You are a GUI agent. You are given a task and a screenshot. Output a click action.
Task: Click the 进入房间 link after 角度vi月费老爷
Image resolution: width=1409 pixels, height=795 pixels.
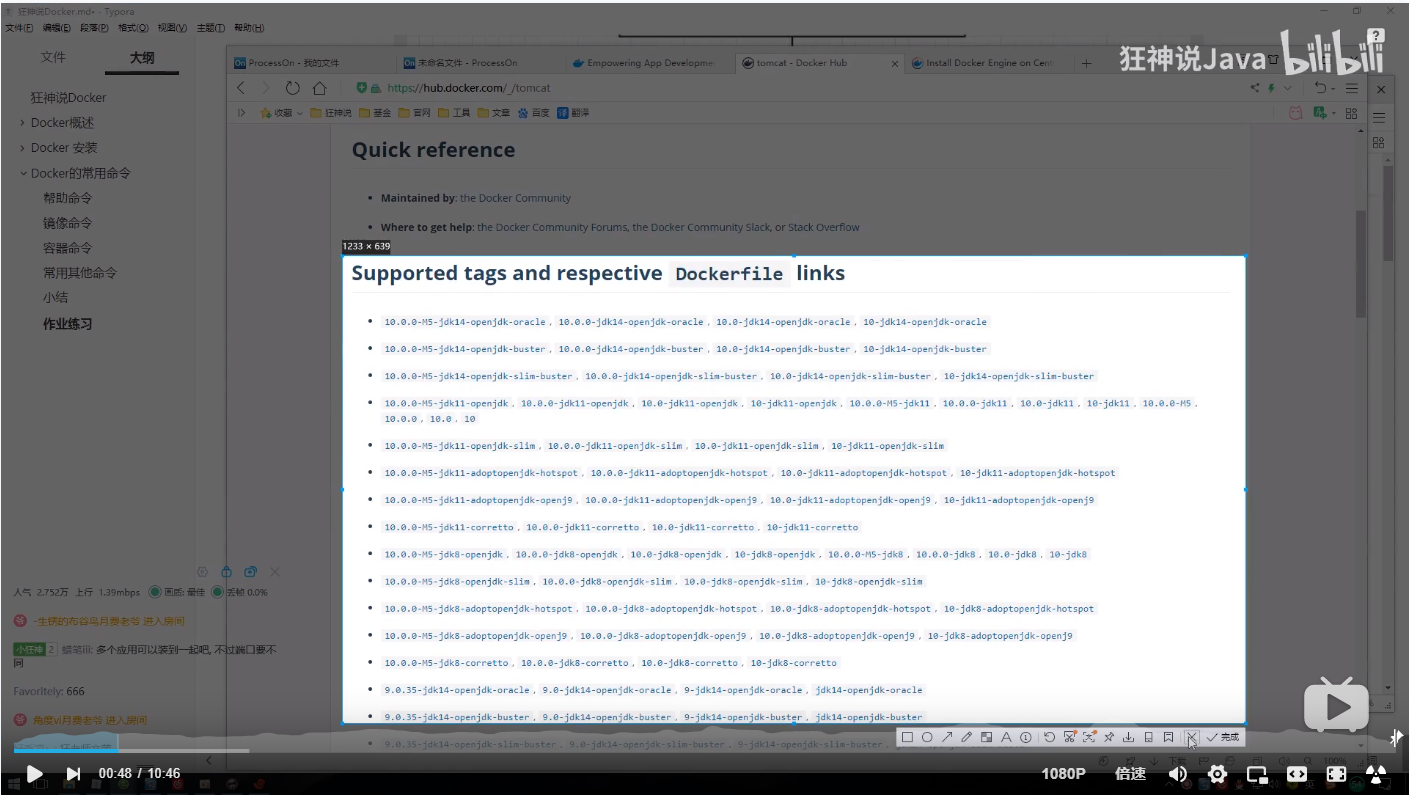126,720
